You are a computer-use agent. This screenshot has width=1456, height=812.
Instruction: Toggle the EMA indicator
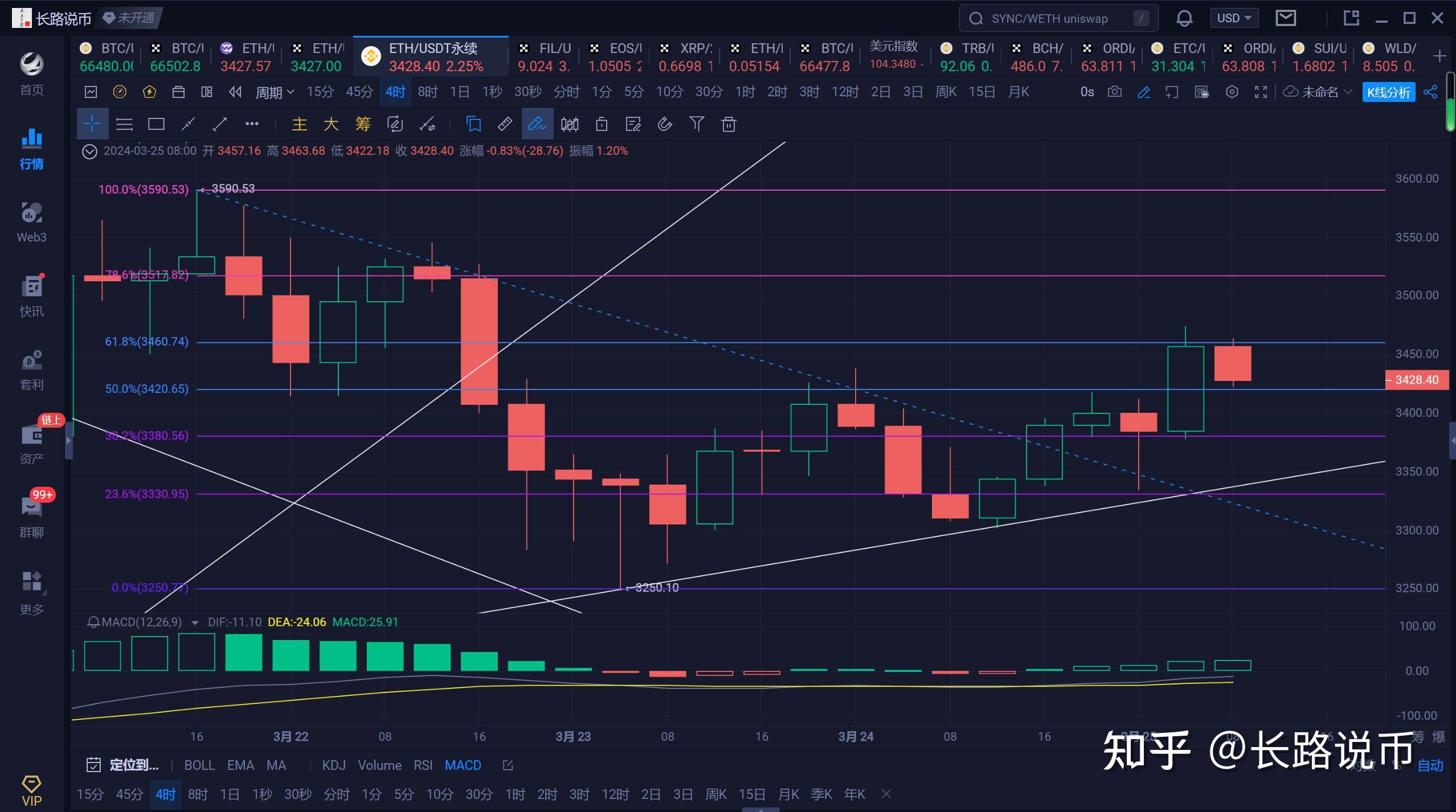click(240, 765)
